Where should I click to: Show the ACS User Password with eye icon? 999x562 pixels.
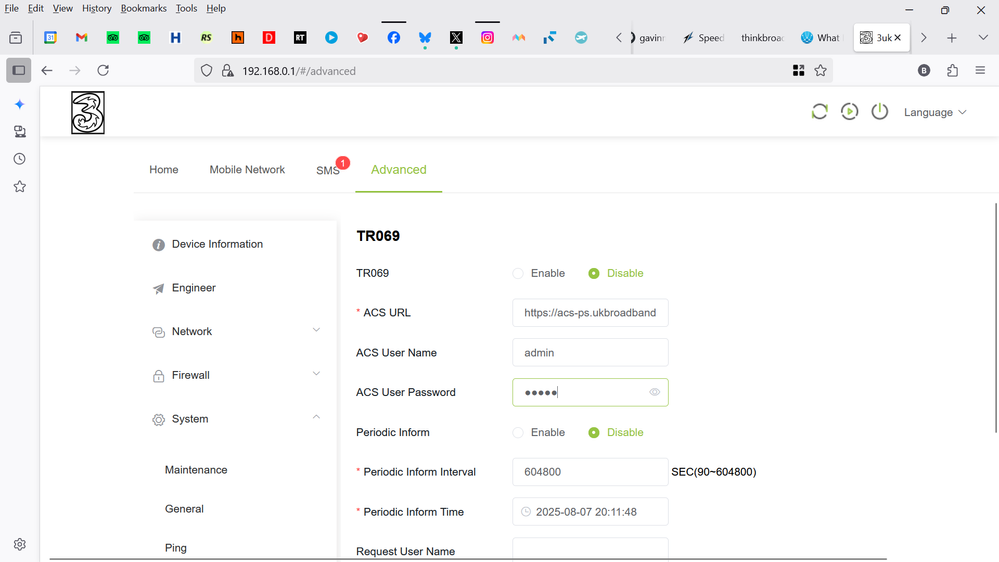[654, 393]
